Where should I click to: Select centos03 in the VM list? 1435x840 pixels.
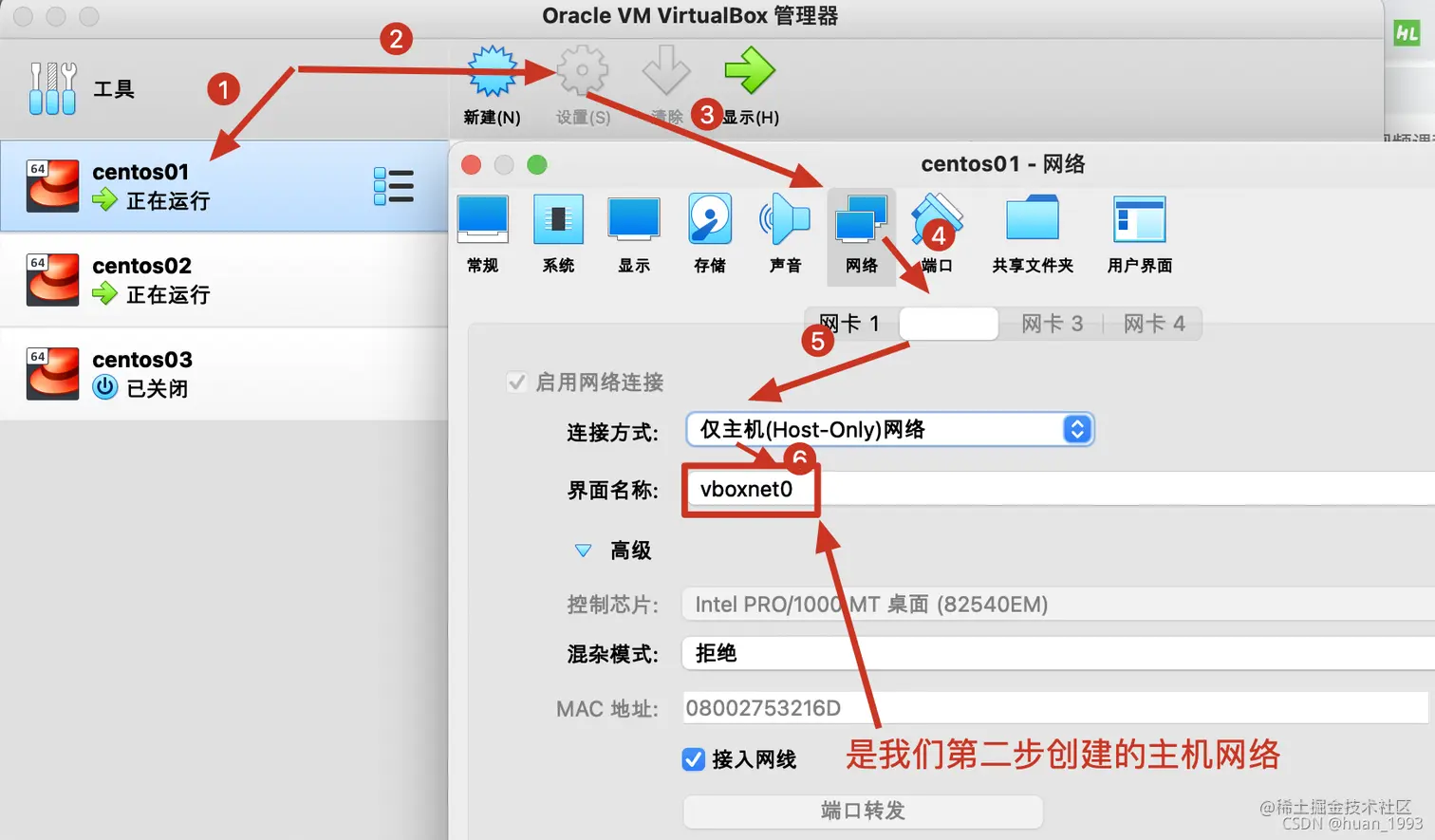pyautogui.click(x=224, y=374)
